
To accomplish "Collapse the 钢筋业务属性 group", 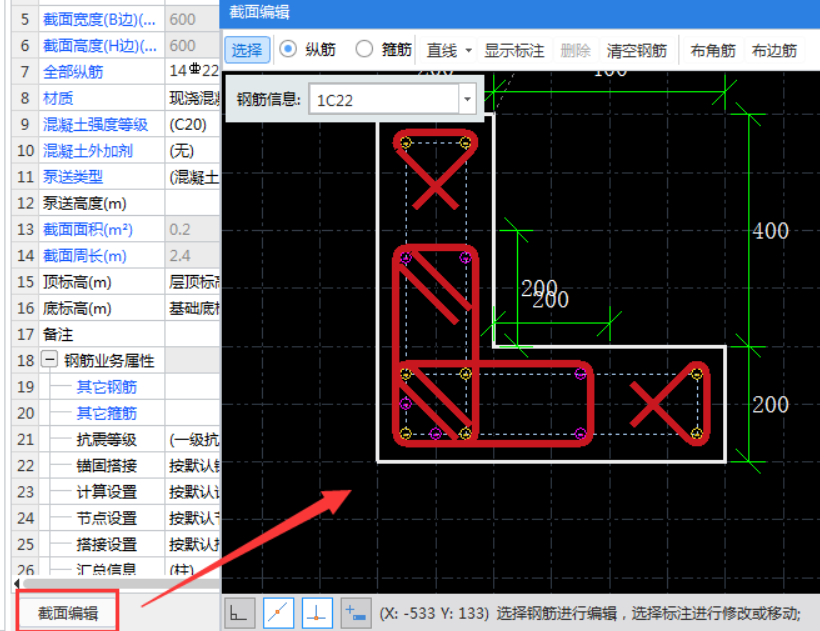I will (50, 360).
